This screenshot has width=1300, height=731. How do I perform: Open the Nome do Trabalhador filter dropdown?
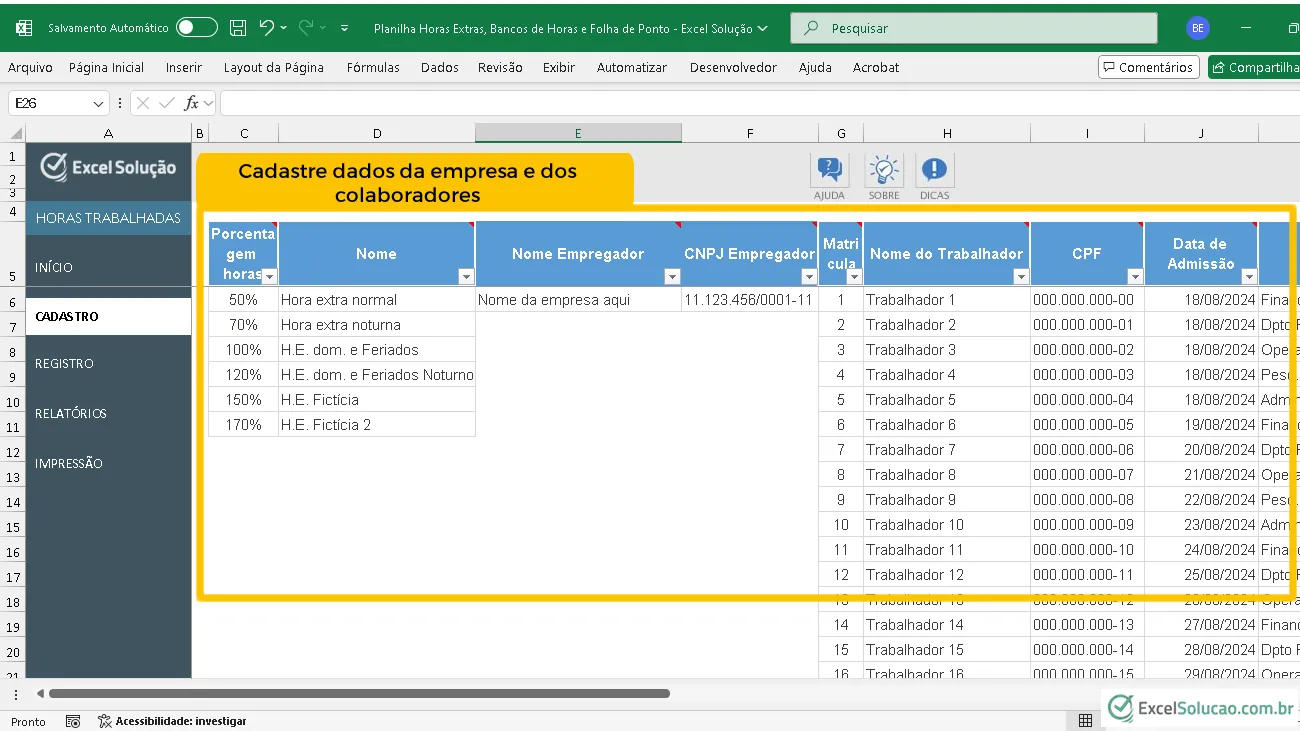1020,277
